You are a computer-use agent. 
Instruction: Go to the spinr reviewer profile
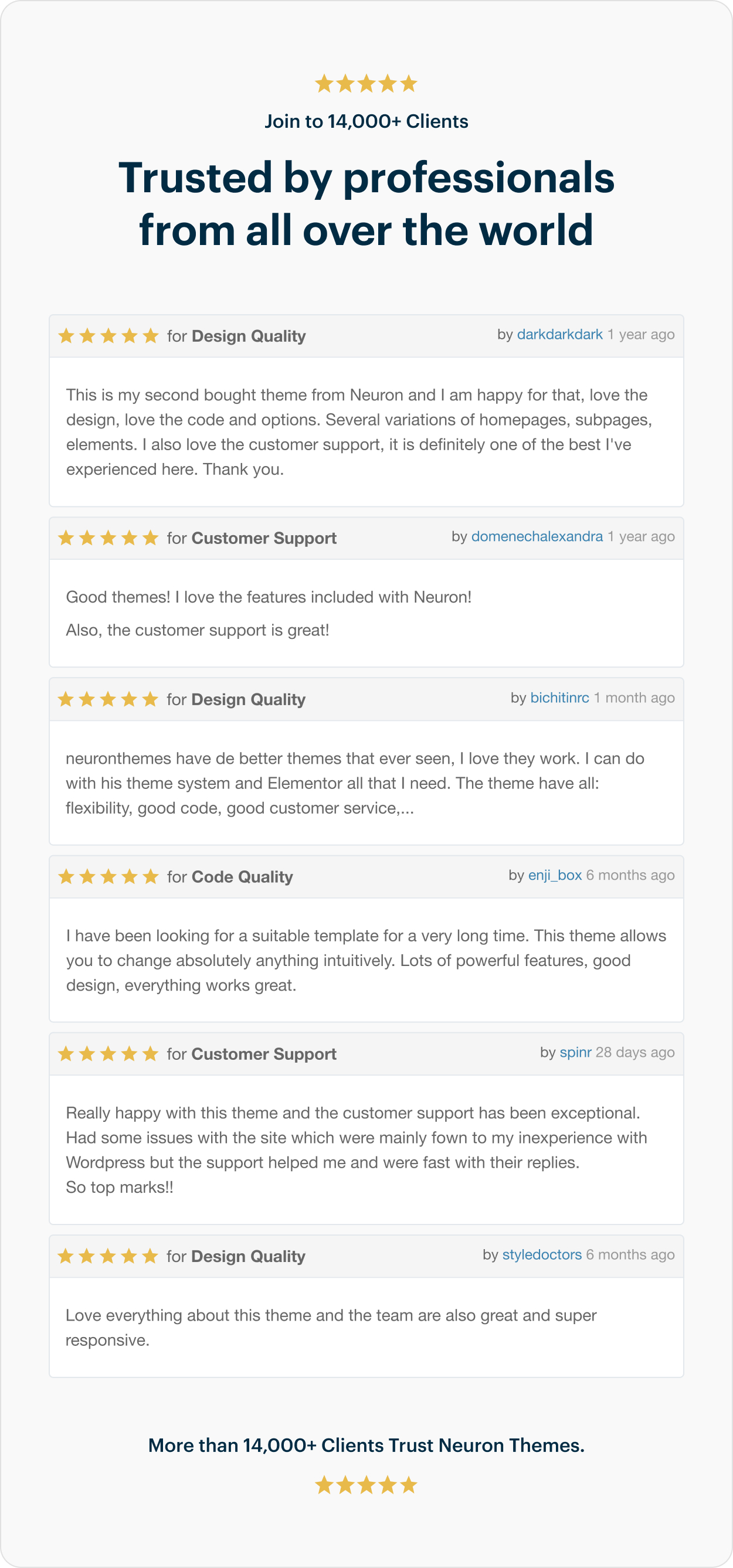[x=575, y=1052]
